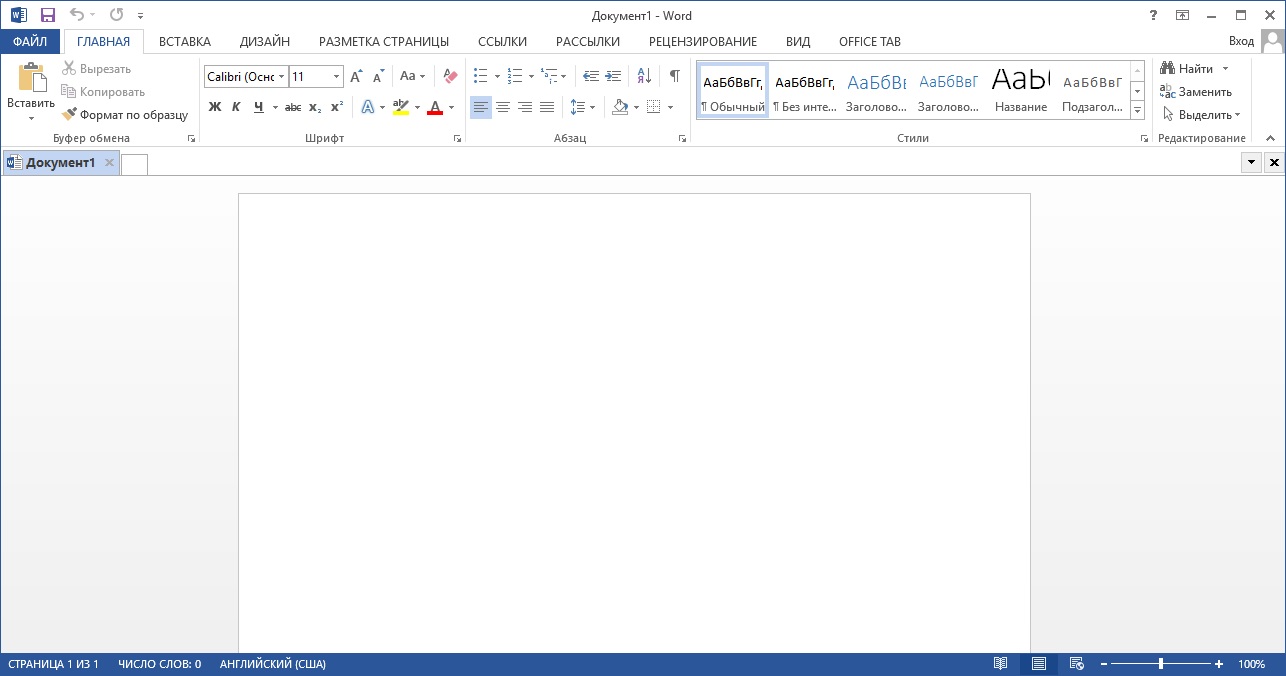Viewport: 1286px width, 676px height.
Task: Click the bulleted list icon
Action: (x=480, y=76)
